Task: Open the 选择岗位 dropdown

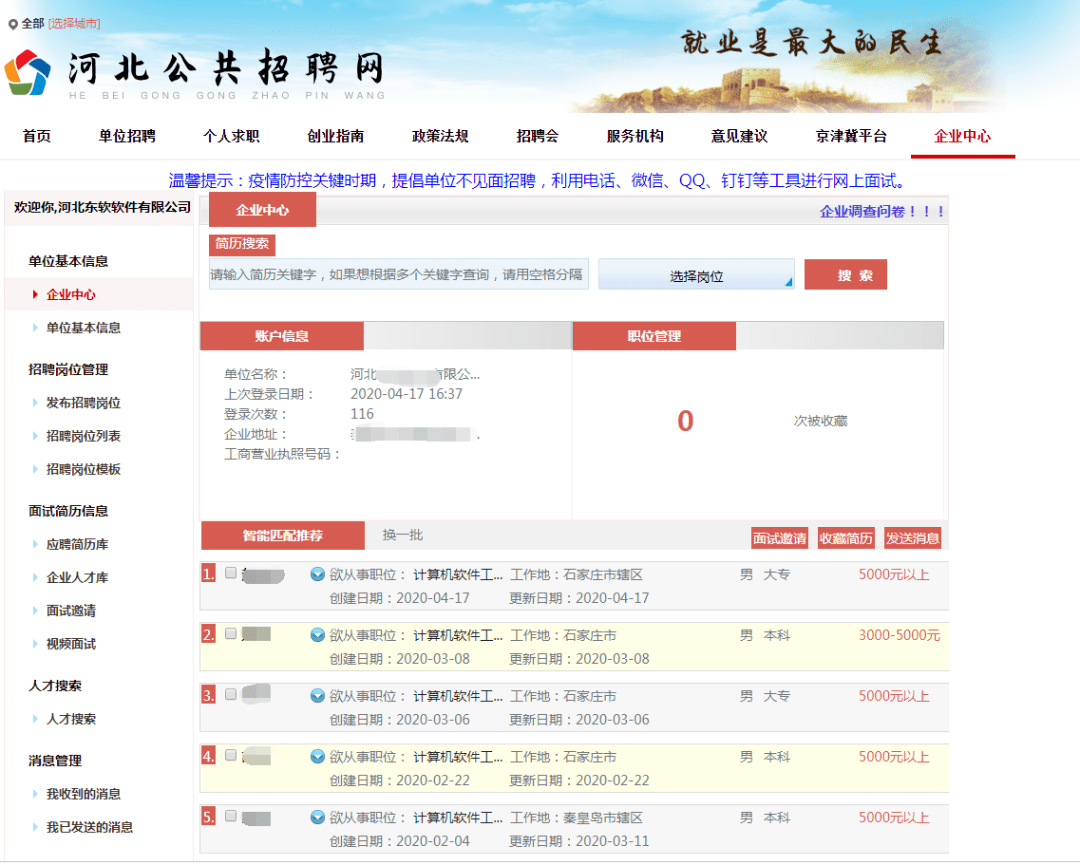Action: coord(696,276)
